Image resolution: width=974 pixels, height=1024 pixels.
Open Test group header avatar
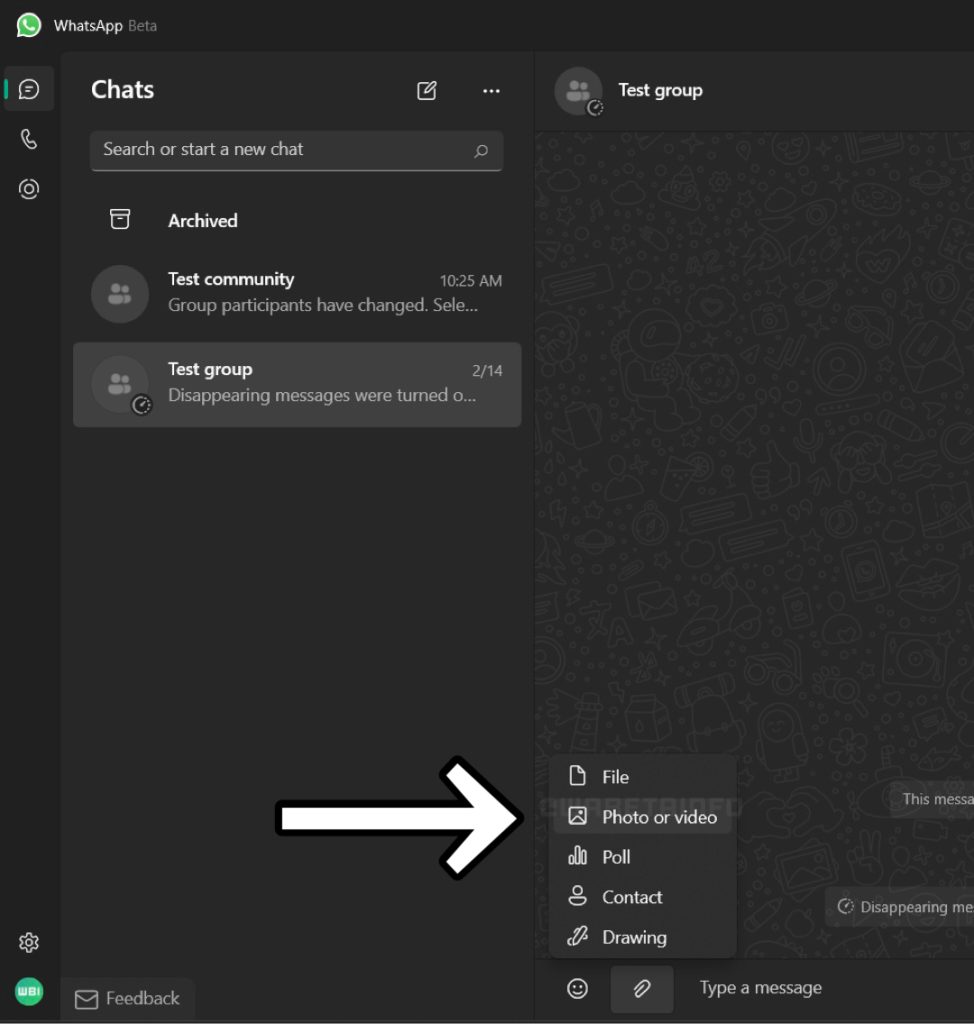click(x=579, y=91)
